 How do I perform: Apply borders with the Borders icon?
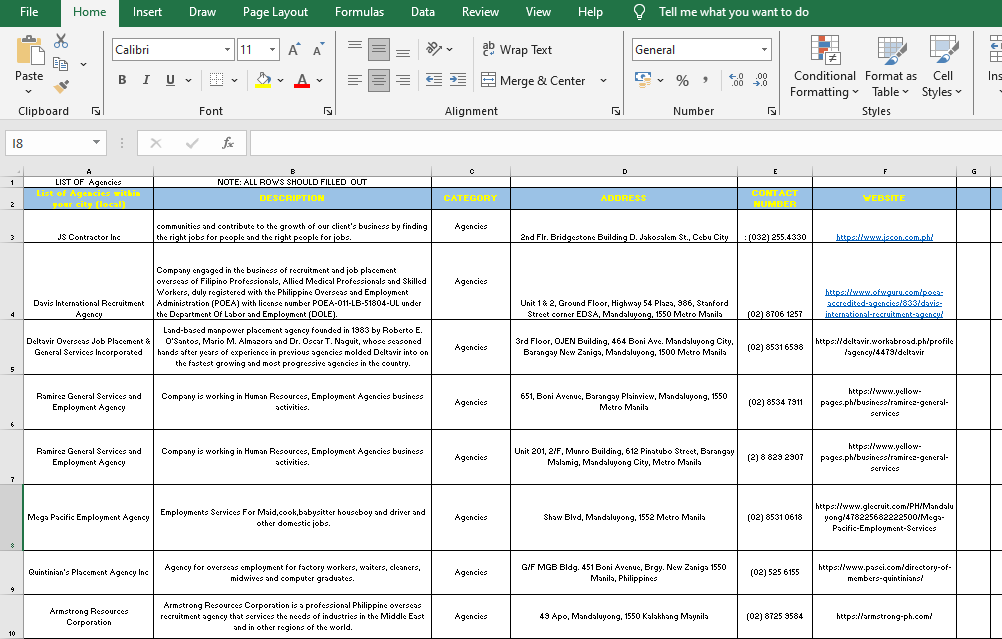click(217, 80)
